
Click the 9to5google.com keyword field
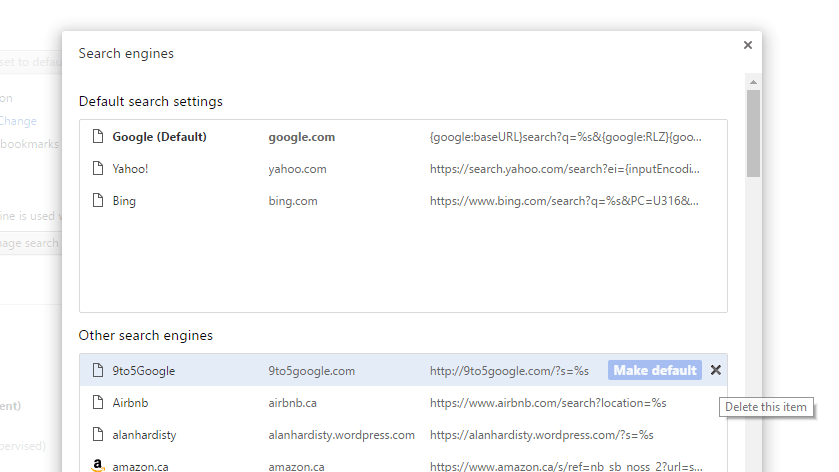point(311,371)
